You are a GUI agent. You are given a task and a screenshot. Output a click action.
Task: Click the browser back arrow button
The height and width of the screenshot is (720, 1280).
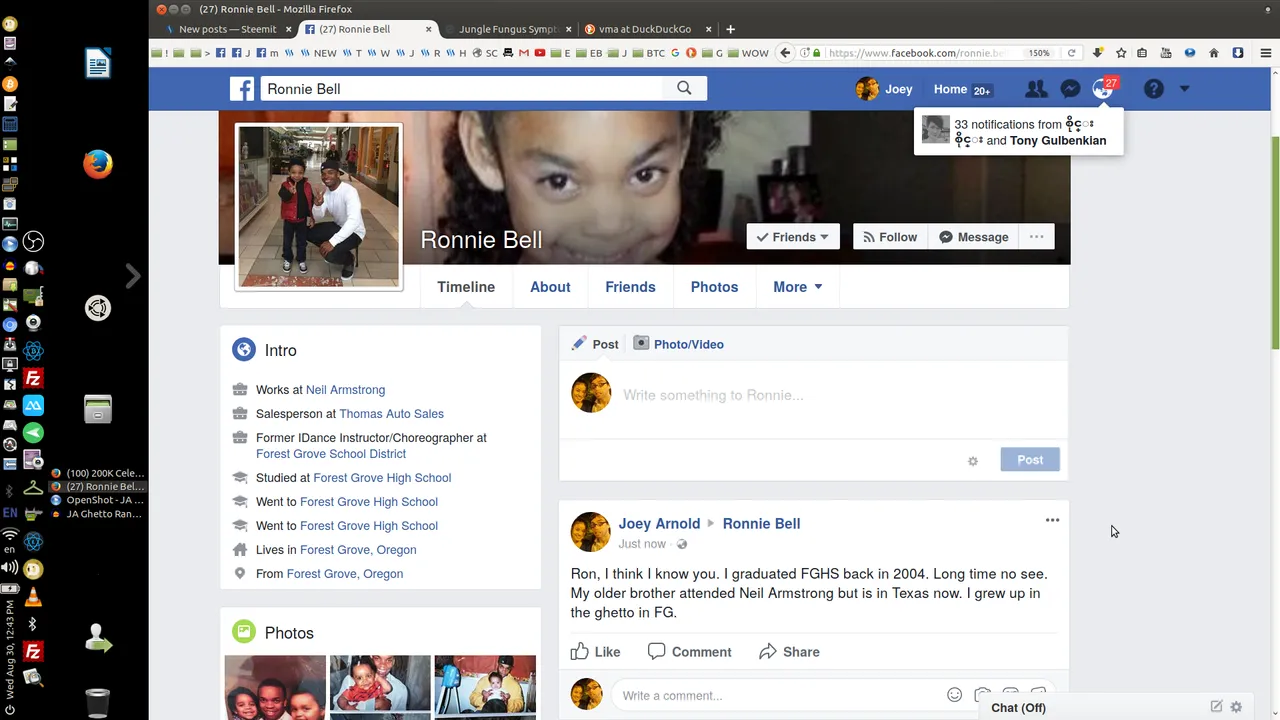tap(786, 53)
